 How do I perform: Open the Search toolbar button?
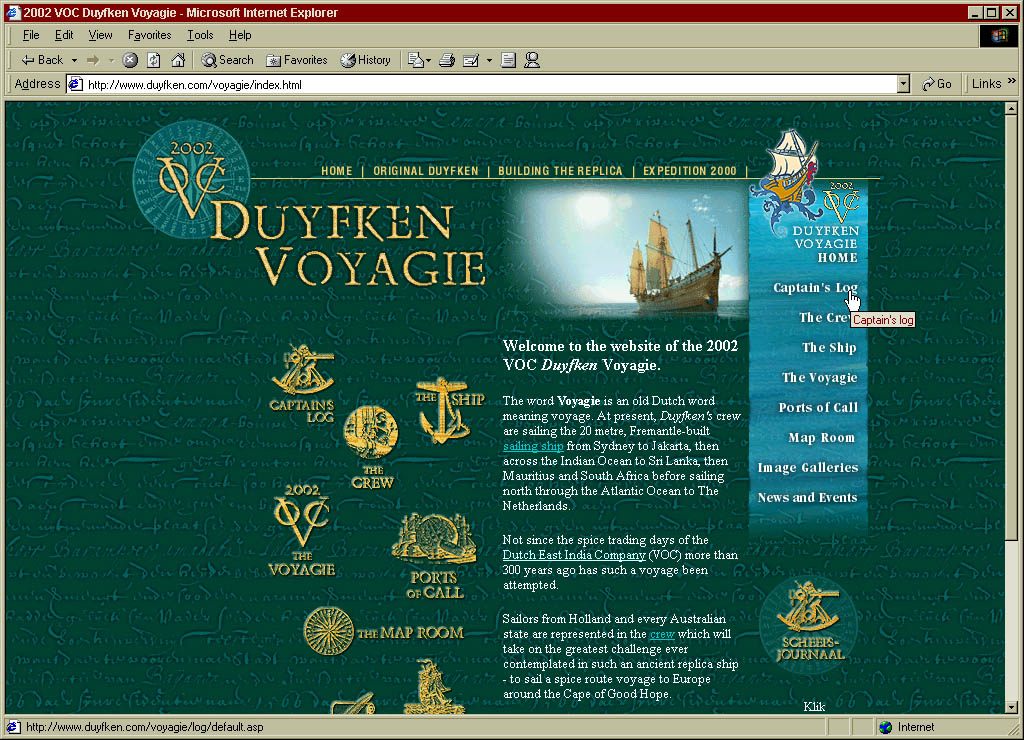click(227, 60)
